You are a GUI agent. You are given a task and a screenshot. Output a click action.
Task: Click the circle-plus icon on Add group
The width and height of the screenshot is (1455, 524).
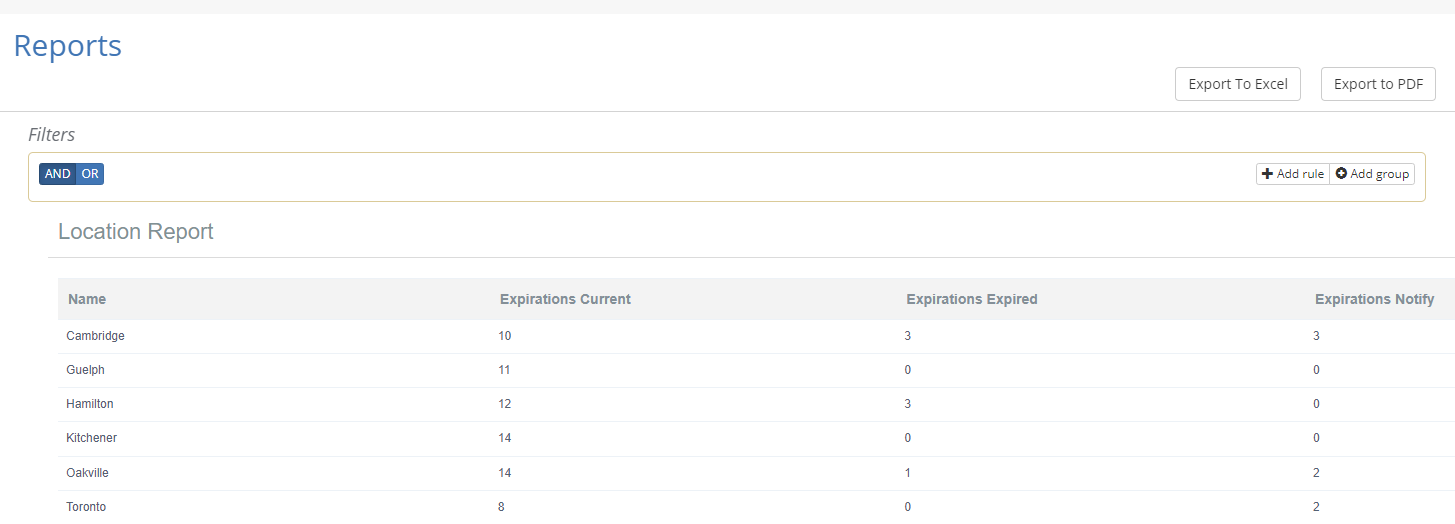pyautogui.click(x=1341, y=174)
